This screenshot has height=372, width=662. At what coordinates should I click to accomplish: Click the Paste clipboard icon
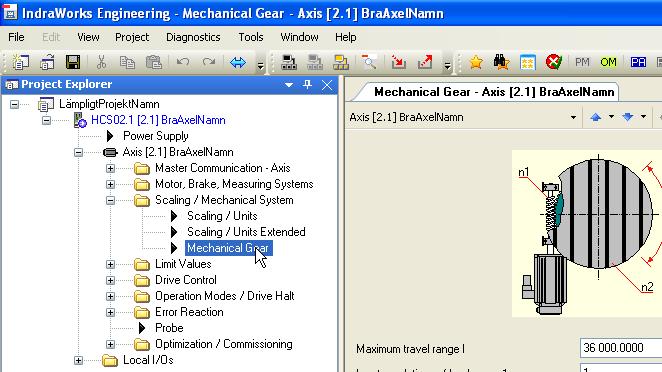[x=154, y=62]
